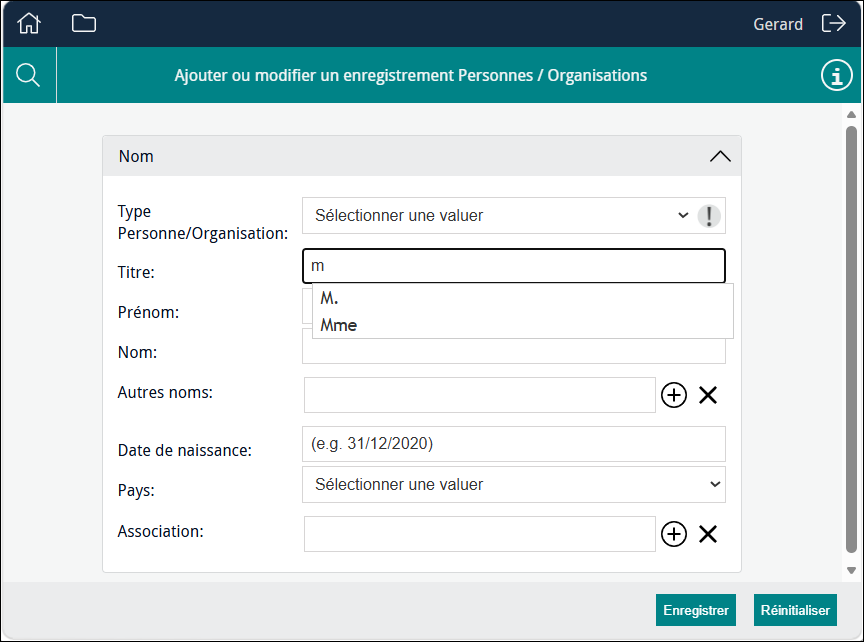
Task: Go to the home page icon
Action: 29,23
